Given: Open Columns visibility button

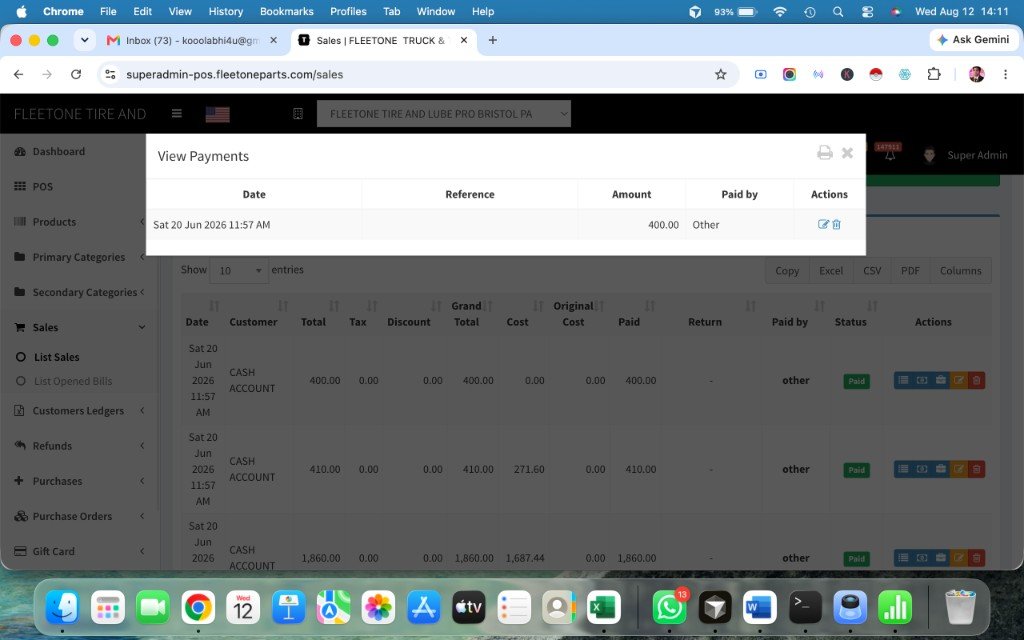Looking at the screenshot, I should tap(960, 270).
